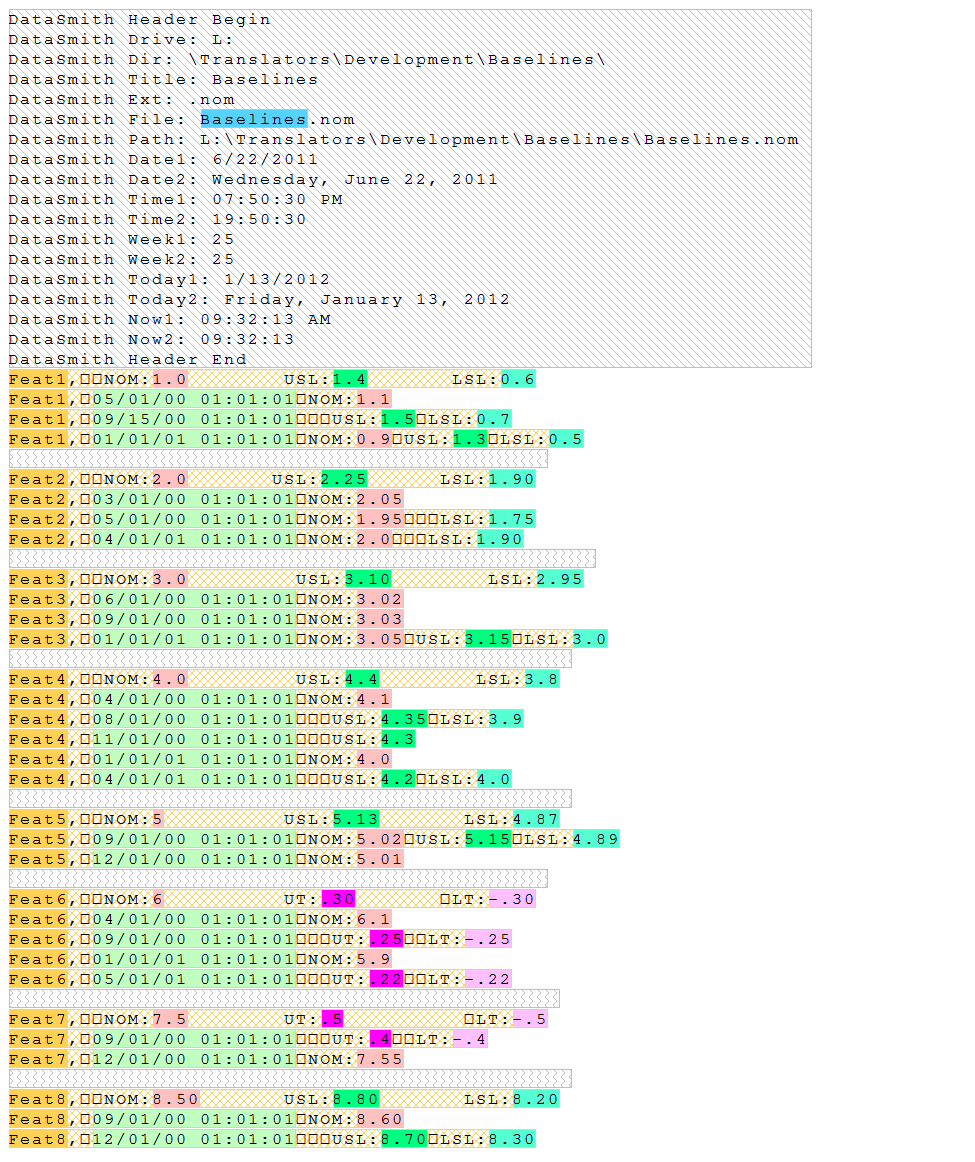The image size is (975, 1162).
Task: Select the Feat3 USL value 3.15
Action: tap(488, 639)
